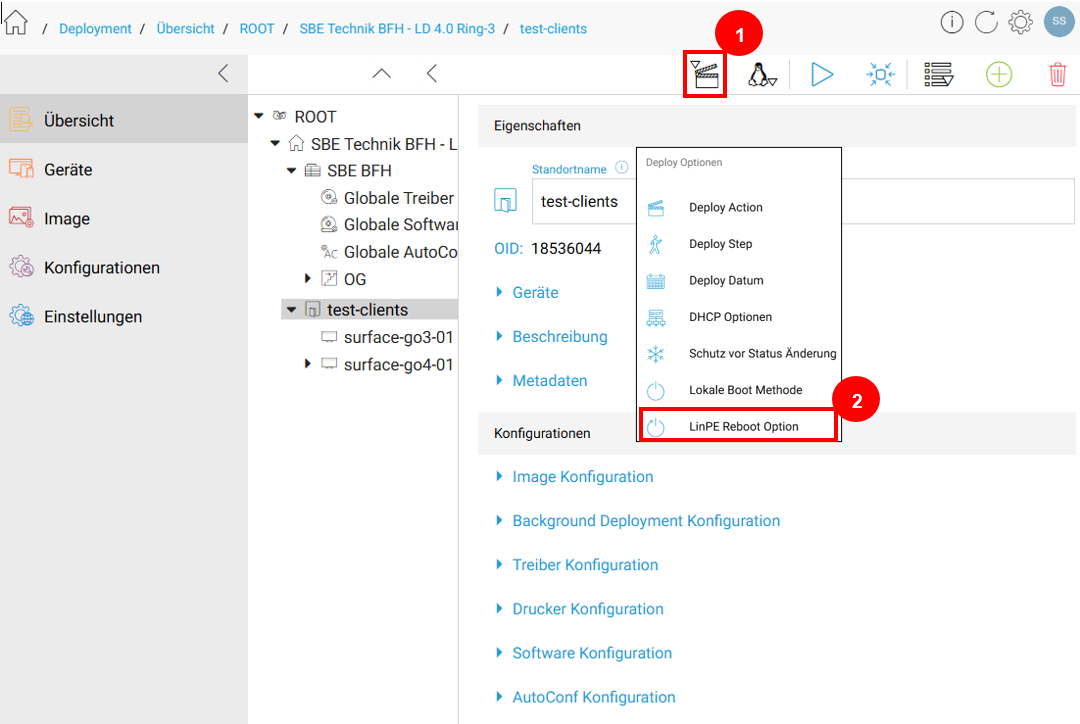Click the Standortname info icon
Screen dimensions: 1080x724
(622, 167)
